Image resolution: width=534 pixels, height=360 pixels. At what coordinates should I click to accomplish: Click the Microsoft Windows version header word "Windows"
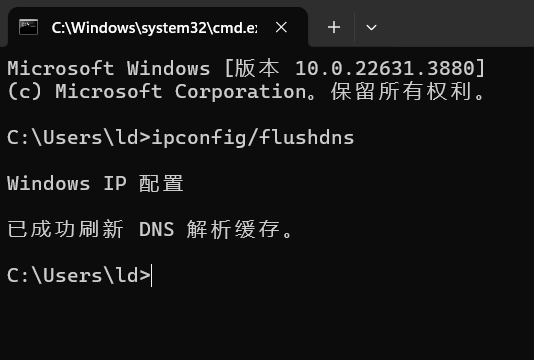click(x=169, y=68)
